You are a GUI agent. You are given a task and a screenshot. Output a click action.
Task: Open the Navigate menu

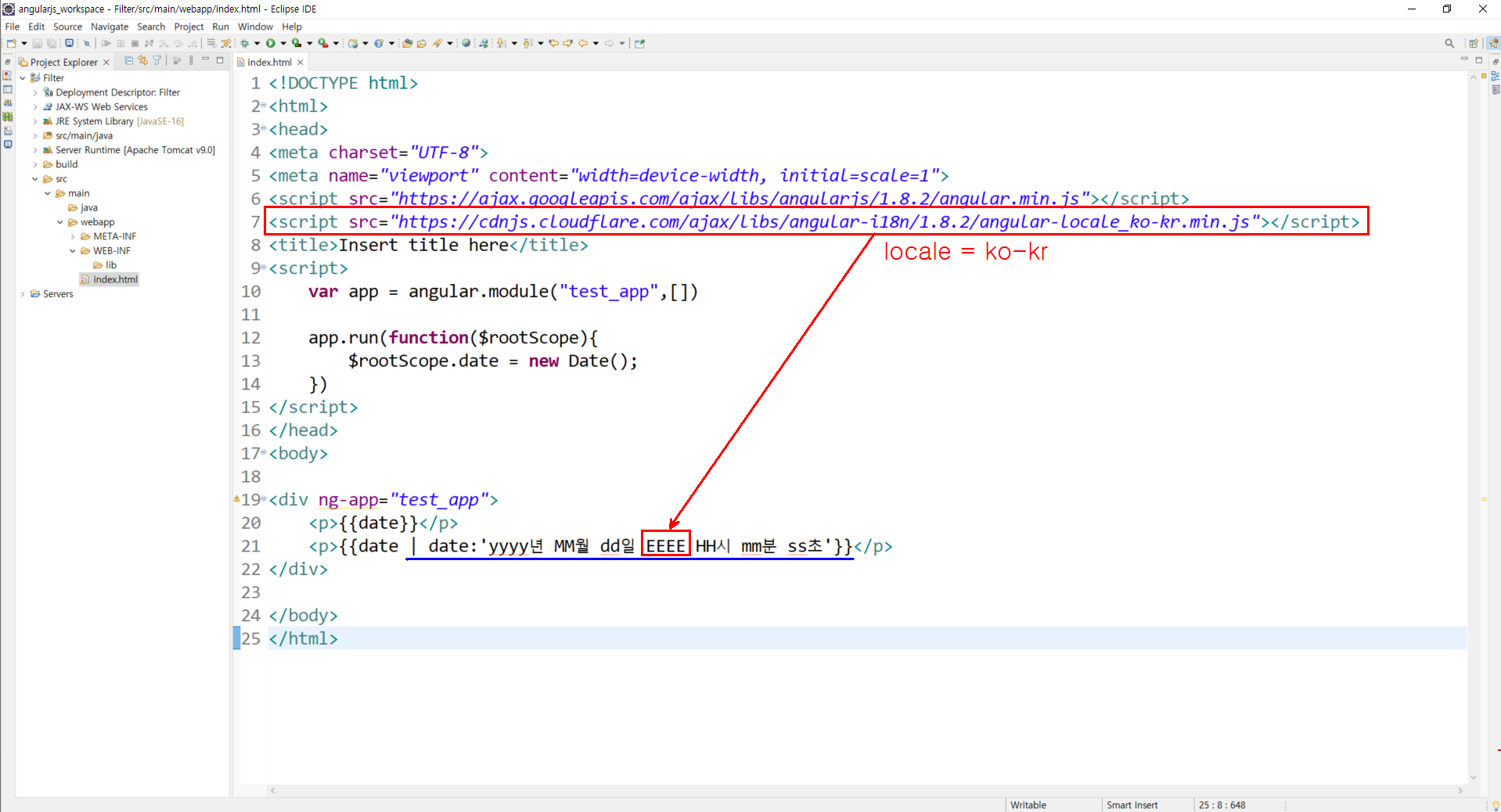[x=110, y=27]
